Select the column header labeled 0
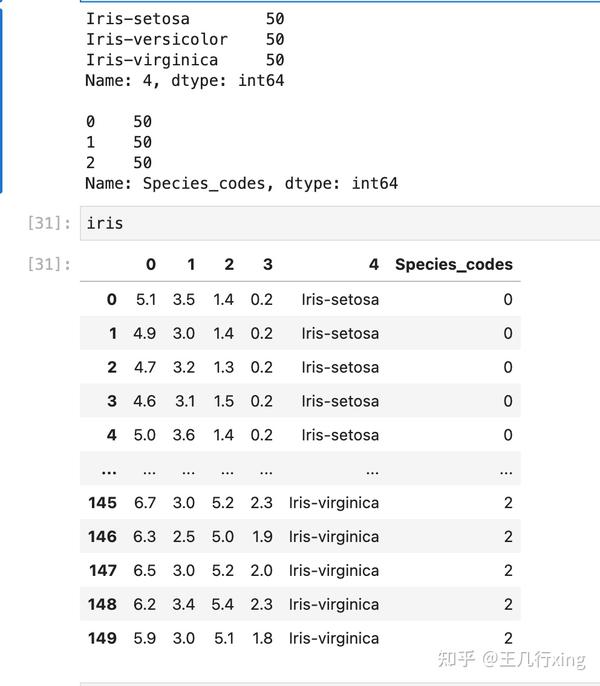 click(x=151, y=265)
